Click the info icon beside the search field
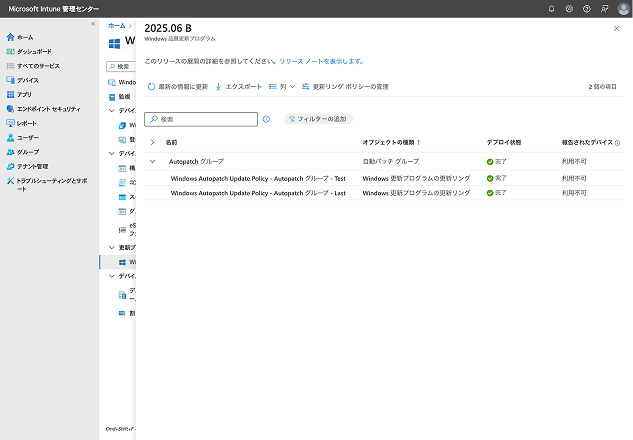The image size is (633, 440). click(266, 119)
